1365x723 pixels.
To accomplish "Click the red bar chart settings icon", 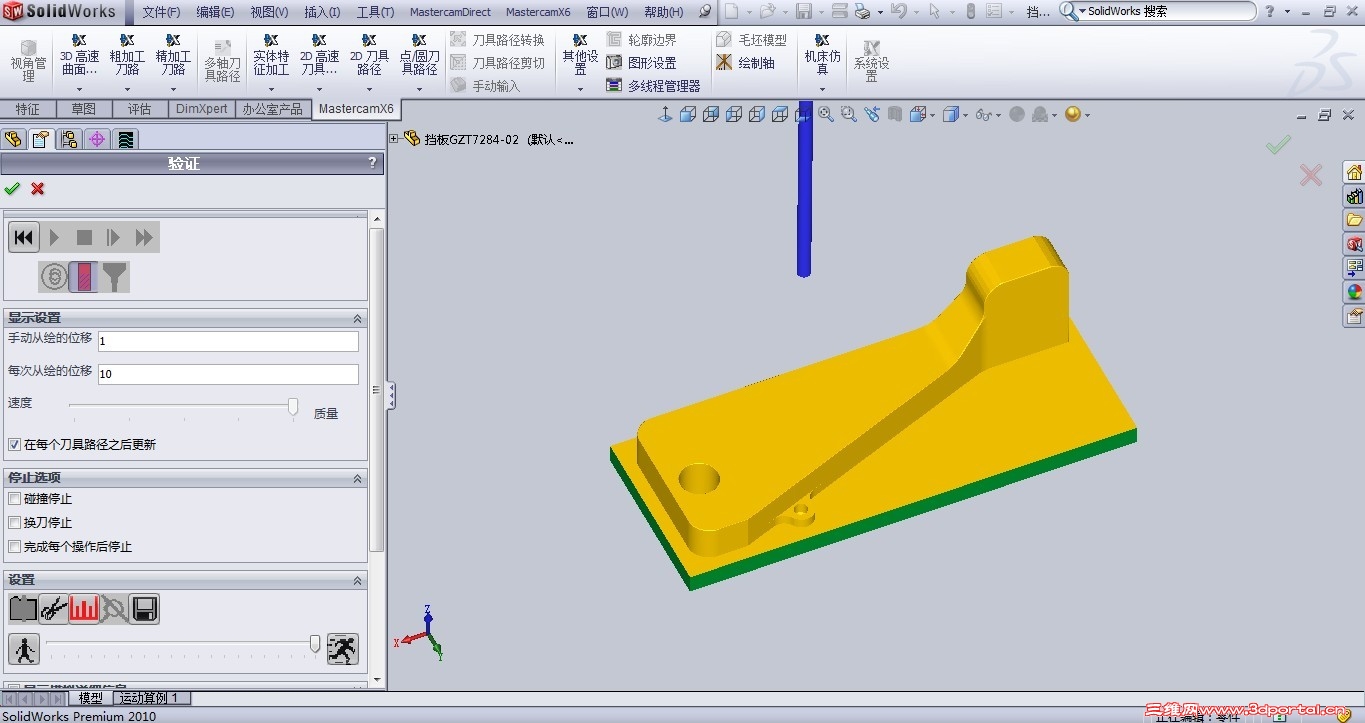I will coord(84,608).
